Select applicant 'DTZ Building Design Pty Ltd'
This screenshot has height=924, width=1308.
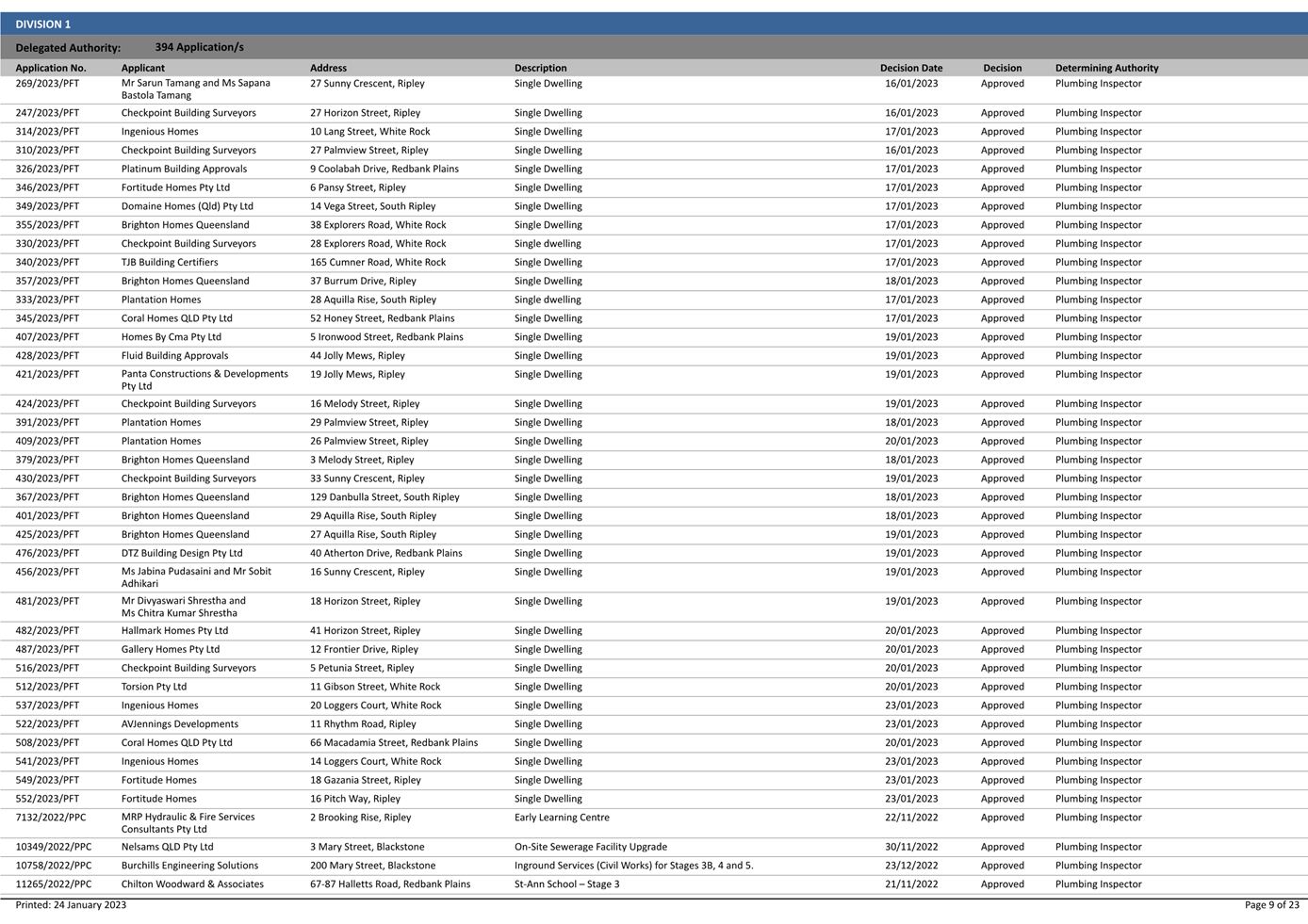click(182, 554)
